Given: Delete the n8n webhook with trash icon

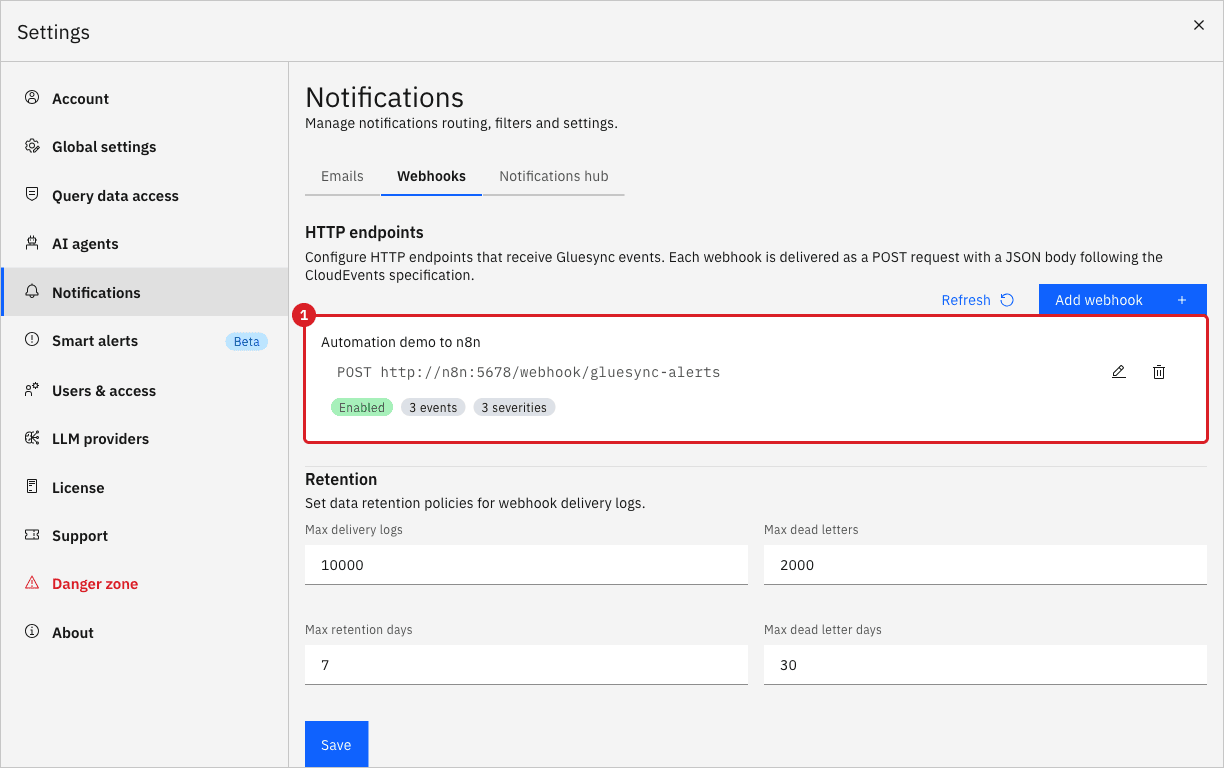Looking at the screenshot, I should 1159,372.
